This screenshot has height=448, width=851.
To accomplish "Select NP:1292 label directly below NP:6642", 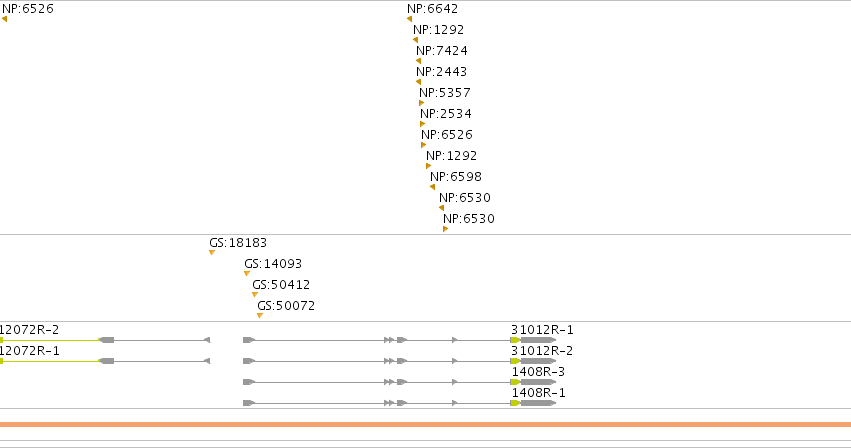I will pyautogui.click(x=439, y=30).
